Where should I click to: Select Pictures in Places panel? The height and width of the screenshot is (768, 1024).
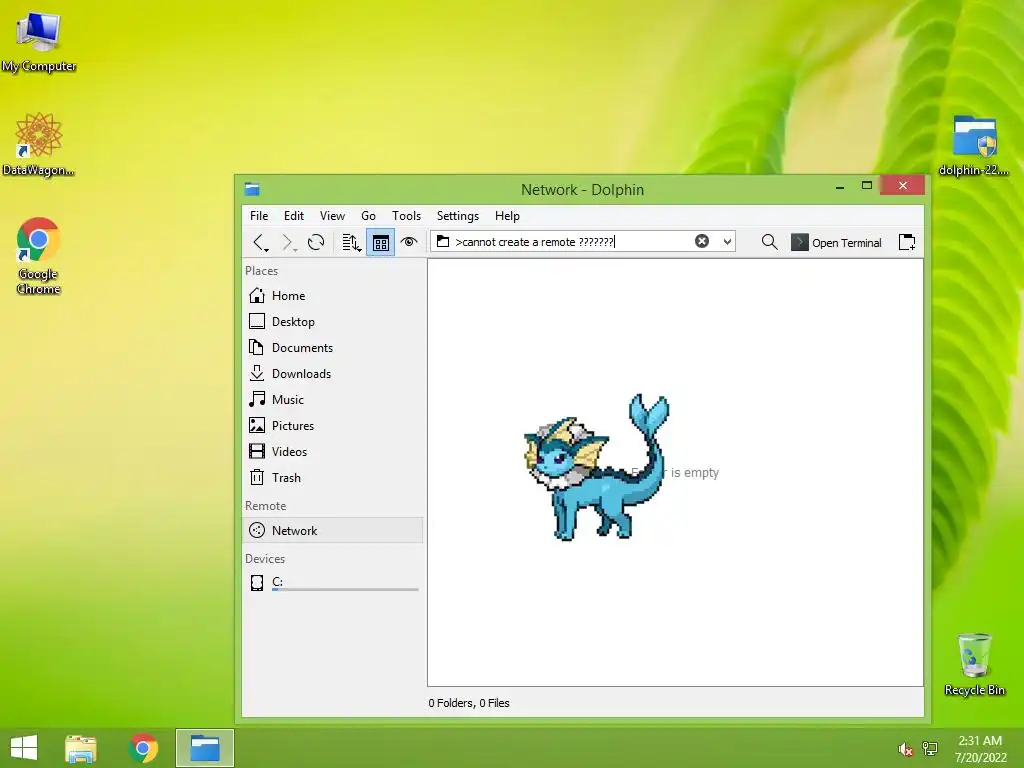(x=333, y=426)
